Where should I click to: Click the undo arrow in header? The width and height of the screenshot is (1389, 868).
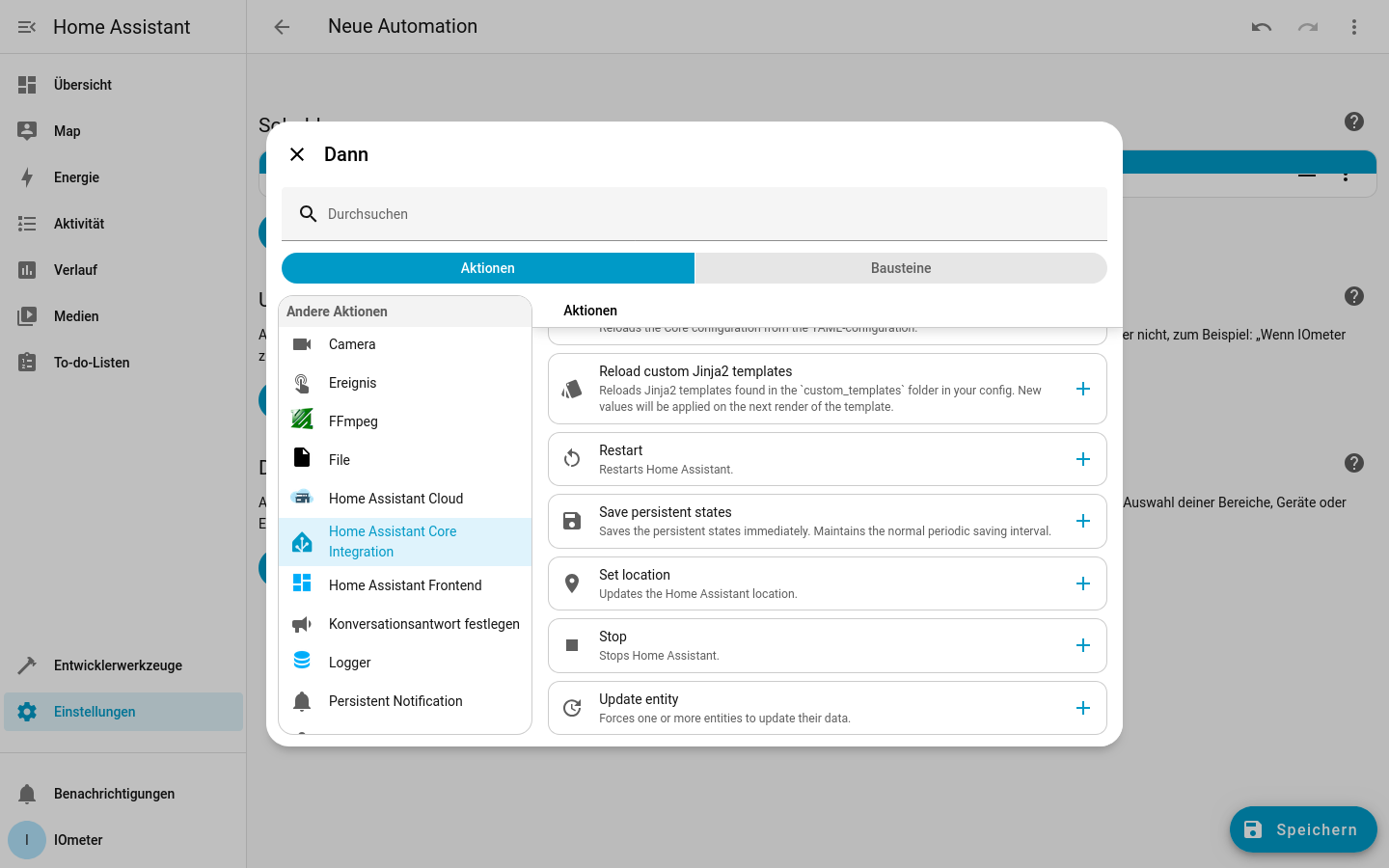coord(1262,27)
